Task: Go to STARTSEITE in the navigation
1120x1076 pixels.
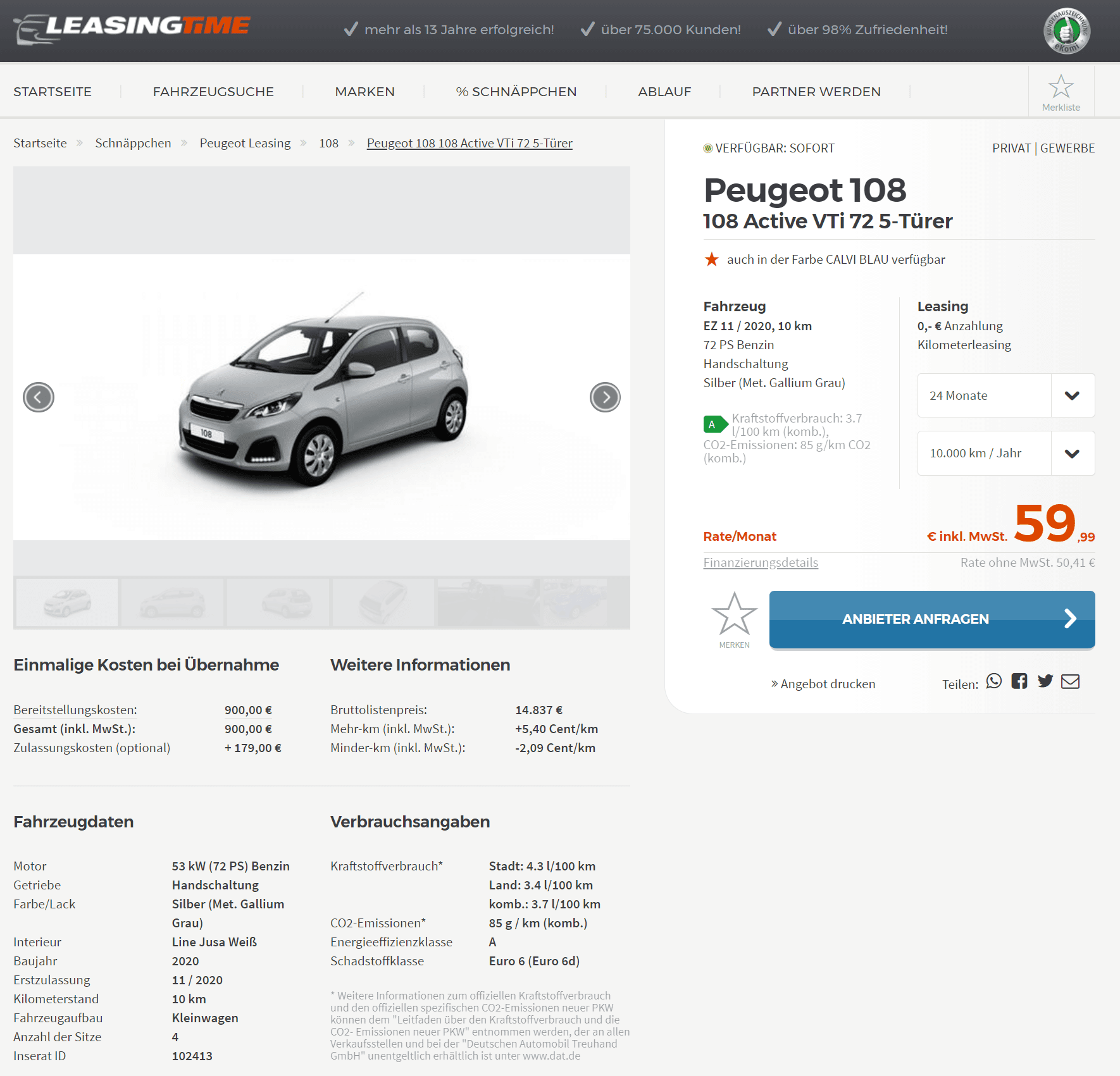Action: coord(53,92)
